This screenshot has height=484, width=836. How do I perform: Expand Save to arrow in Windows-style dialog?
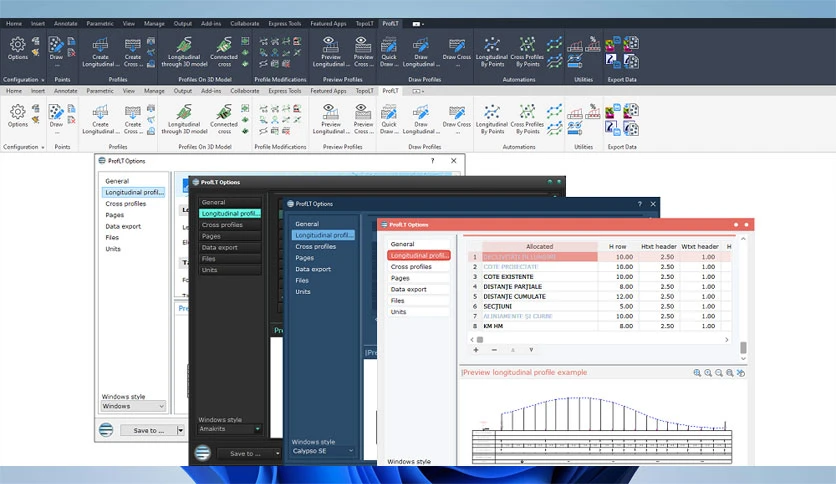180,430
